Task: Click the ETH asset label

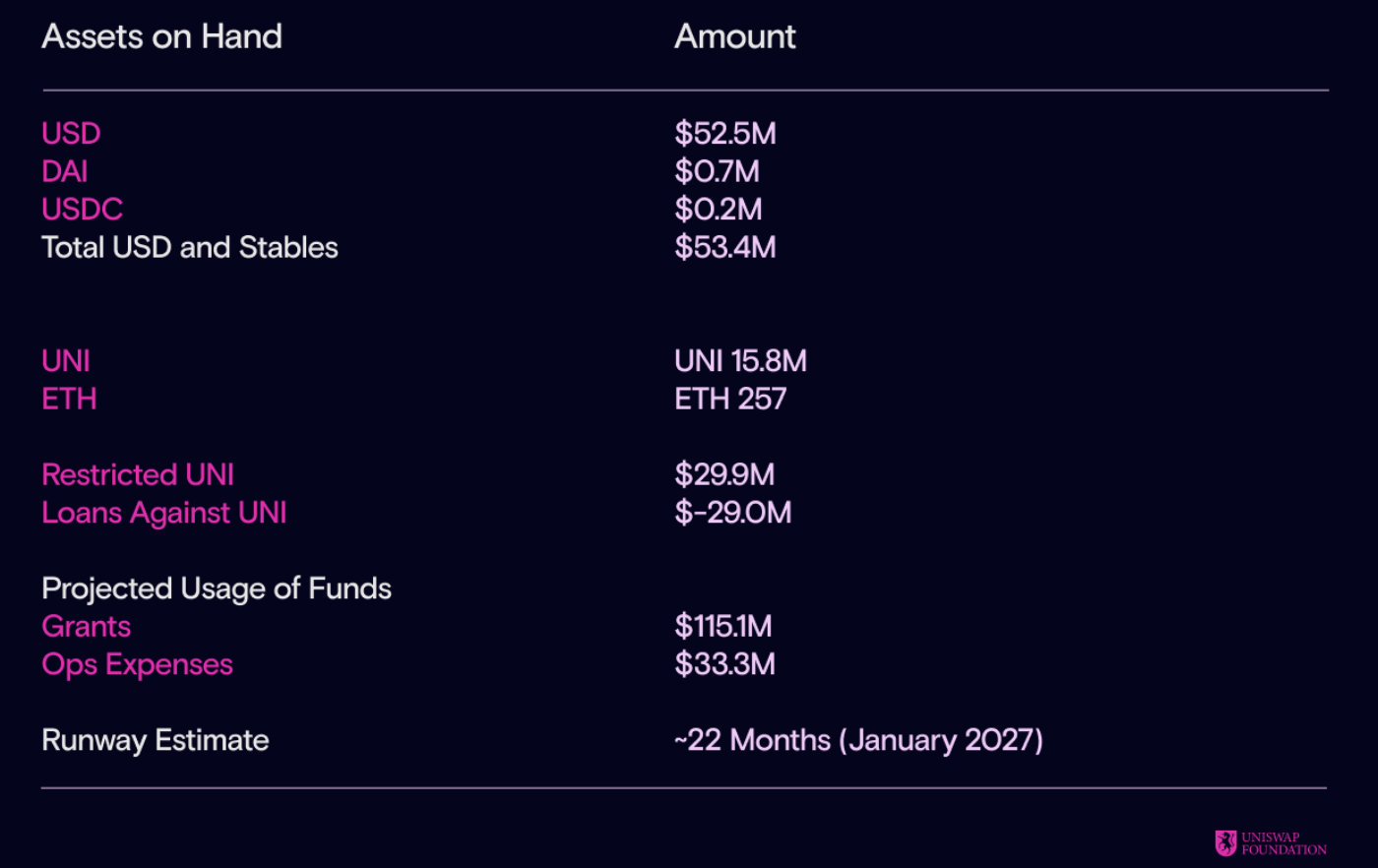Action: tap(69, 399)
